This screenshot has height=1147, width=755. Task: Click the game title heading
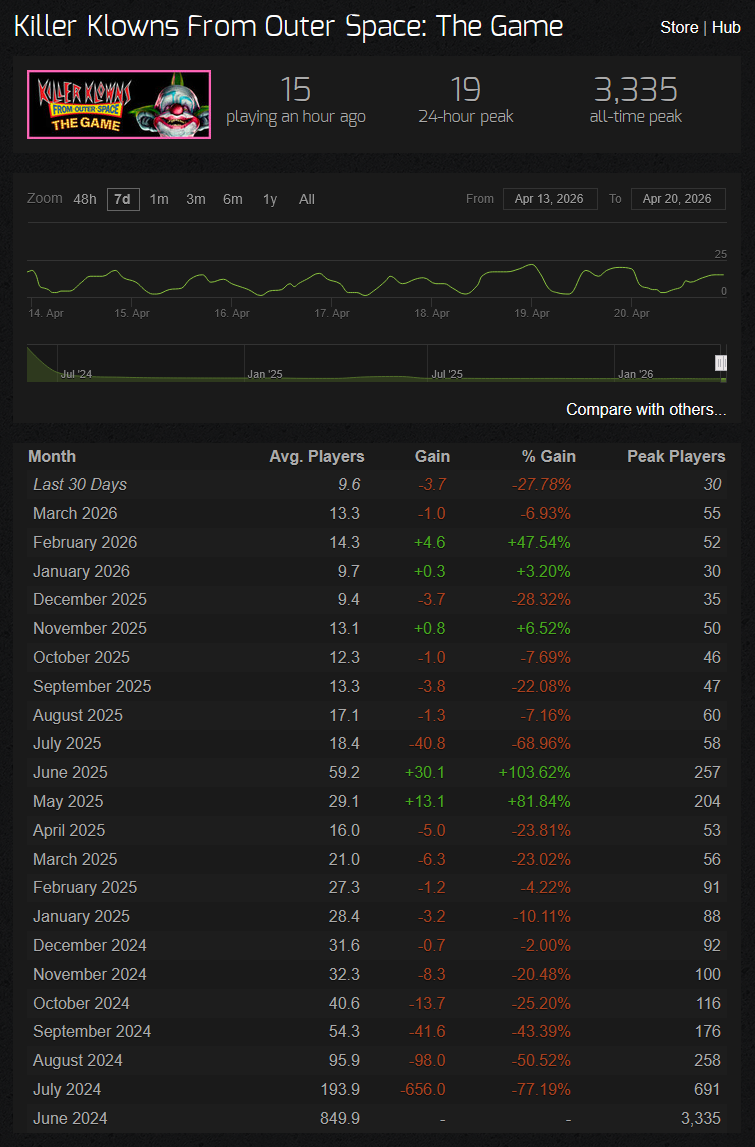(288, 27)
